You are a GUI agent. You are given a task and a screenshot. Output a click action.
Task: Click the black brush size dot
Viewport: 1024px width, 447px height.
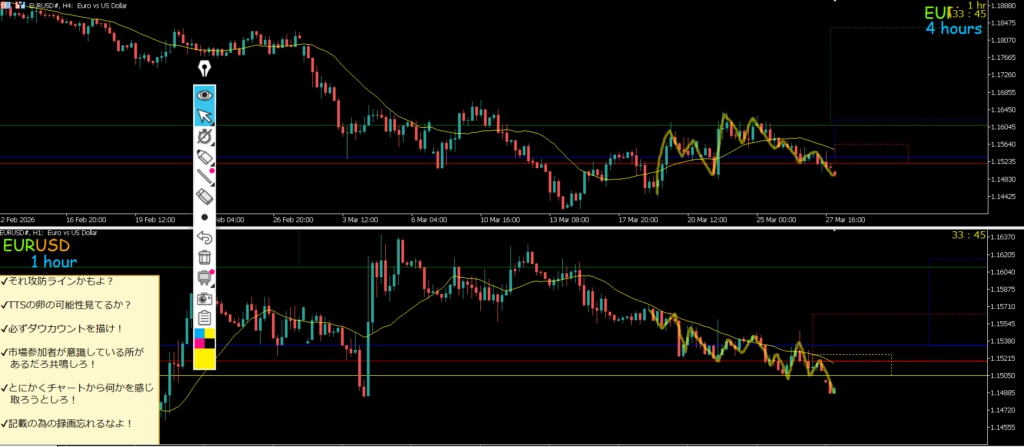(205, 217)
